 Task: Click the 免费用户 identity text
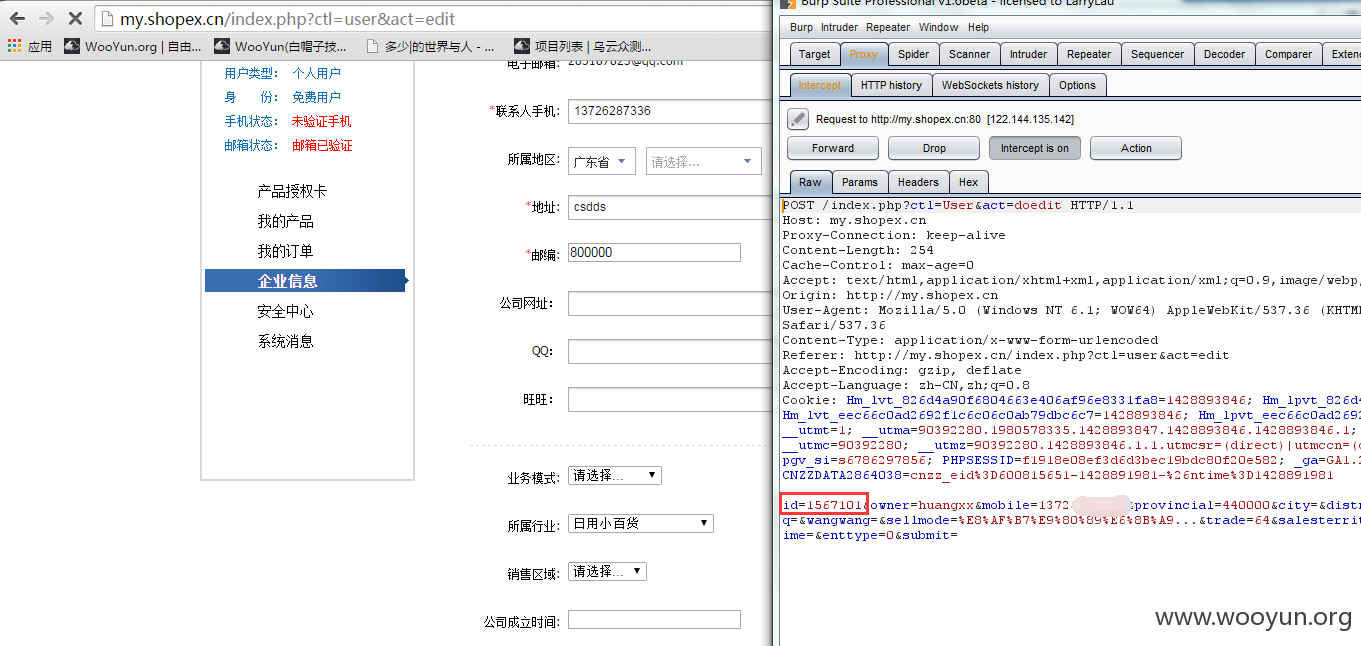316,97
